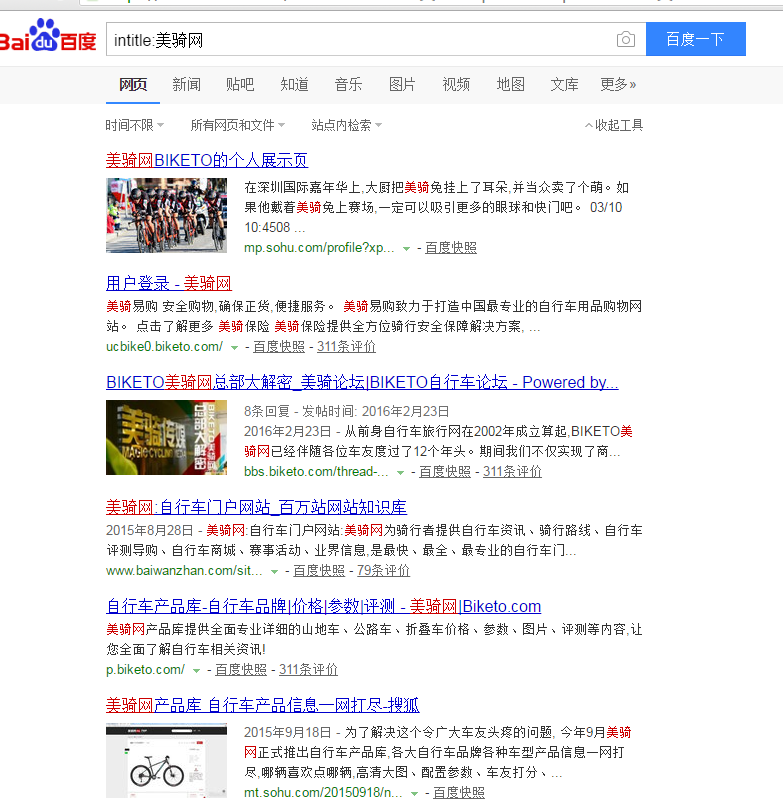
Task: Click the search input field
Action: (x=360, y=40)
